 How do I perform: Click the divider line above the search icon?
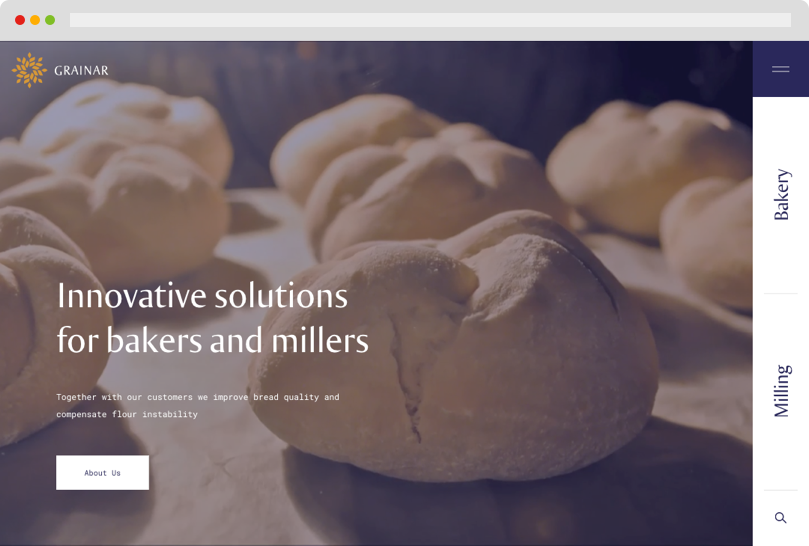click(x=781, y=490)
